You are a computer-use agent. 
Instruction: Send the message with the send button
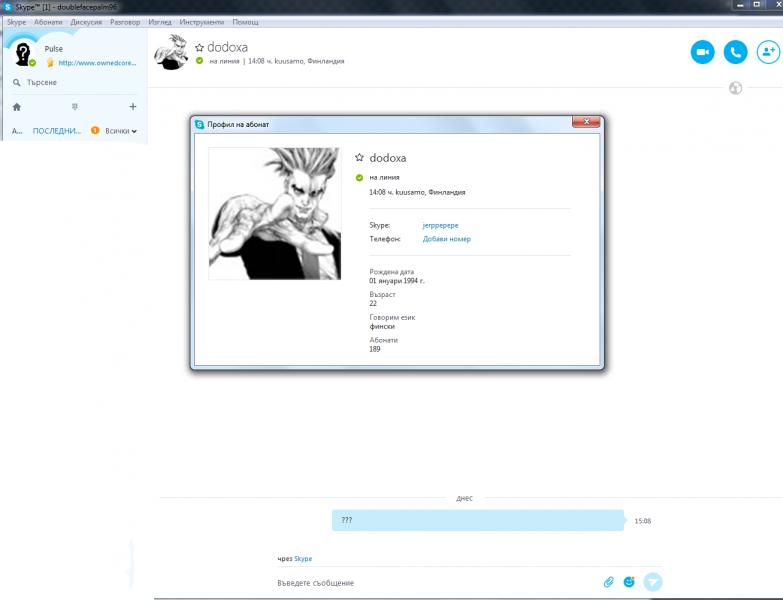coord(653,582)
